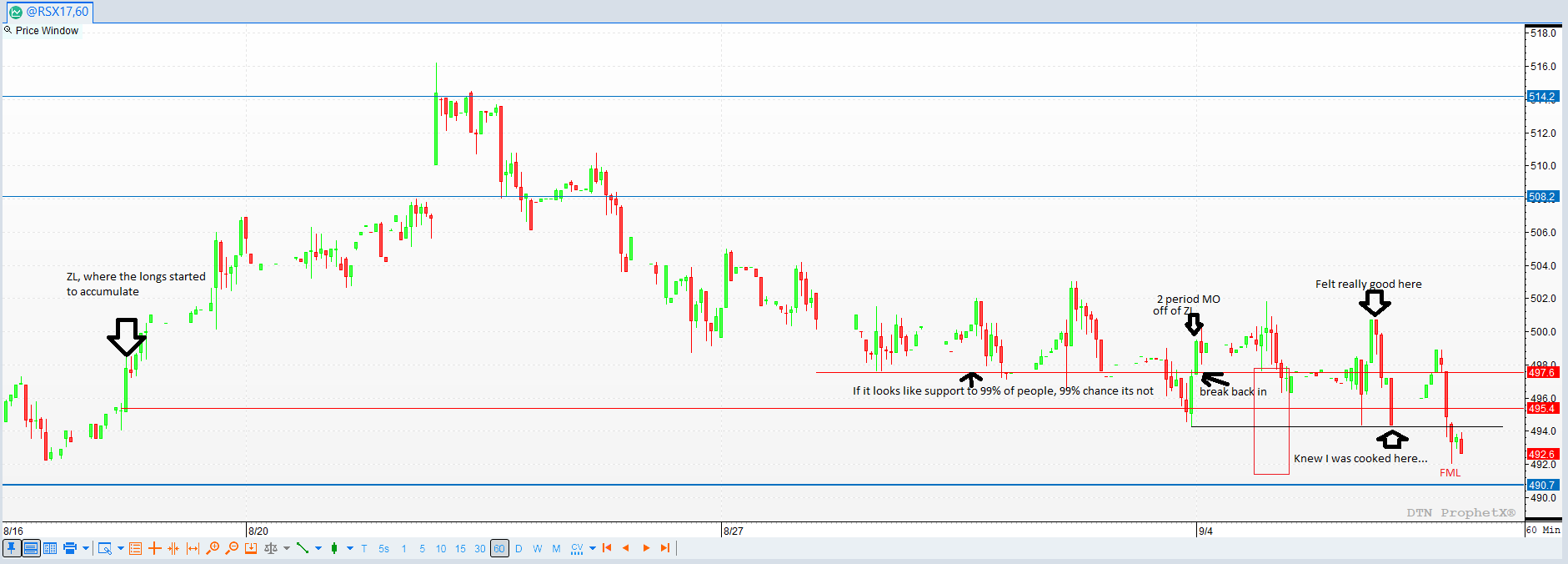Activate the crosshair cursor tool
Screen dimensions: 1568x564
tap(154, 548)
